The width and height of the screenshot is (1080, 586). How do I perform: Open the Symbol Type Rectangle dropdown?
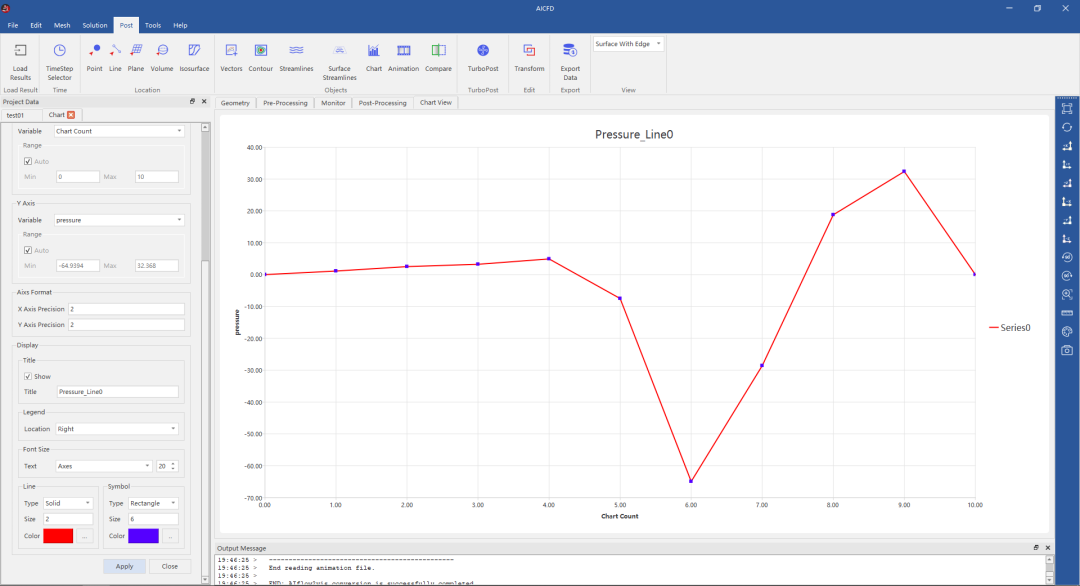coord(153,503)
